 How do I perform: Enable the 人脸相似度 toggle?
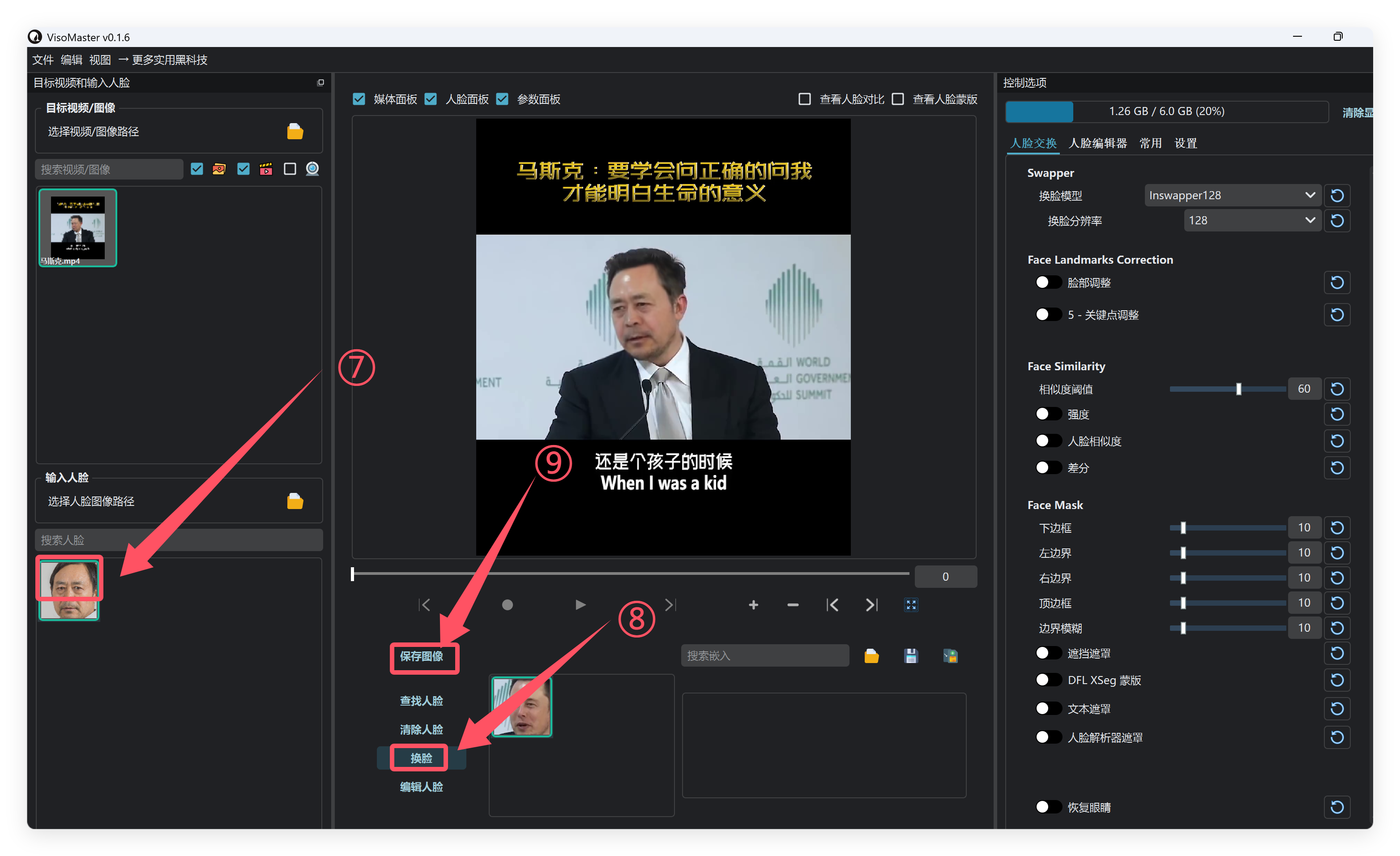pyautogui.click(x=1048, y=441)
